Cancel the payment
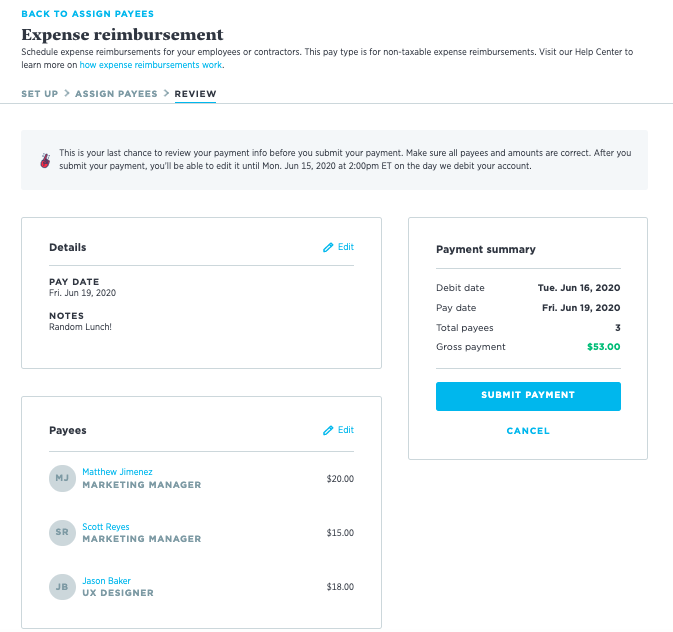The image size is (673, 632). tap(528, 431)
